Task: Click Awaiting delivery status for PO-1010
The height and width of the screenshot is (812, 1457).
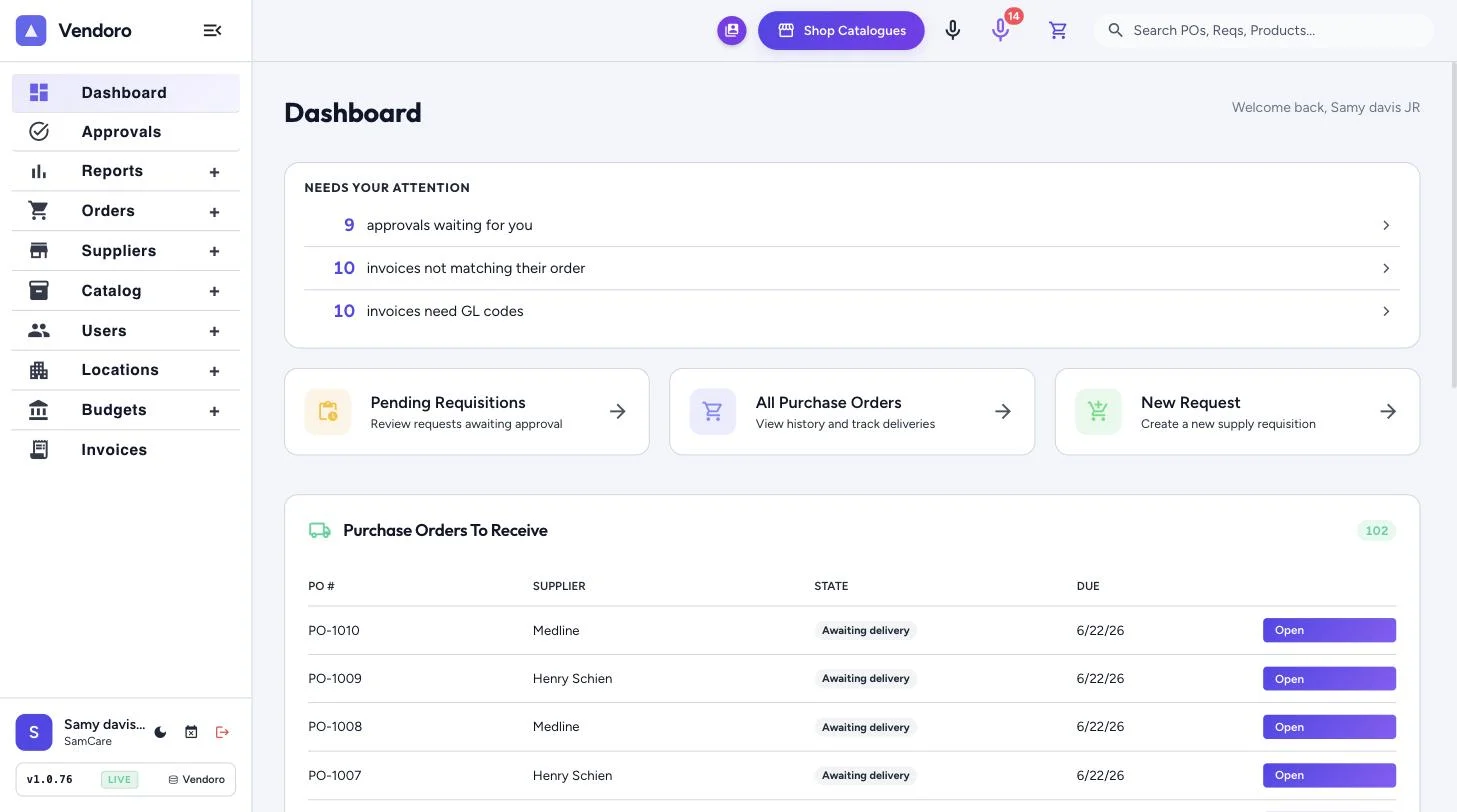Action: point(866,630)
